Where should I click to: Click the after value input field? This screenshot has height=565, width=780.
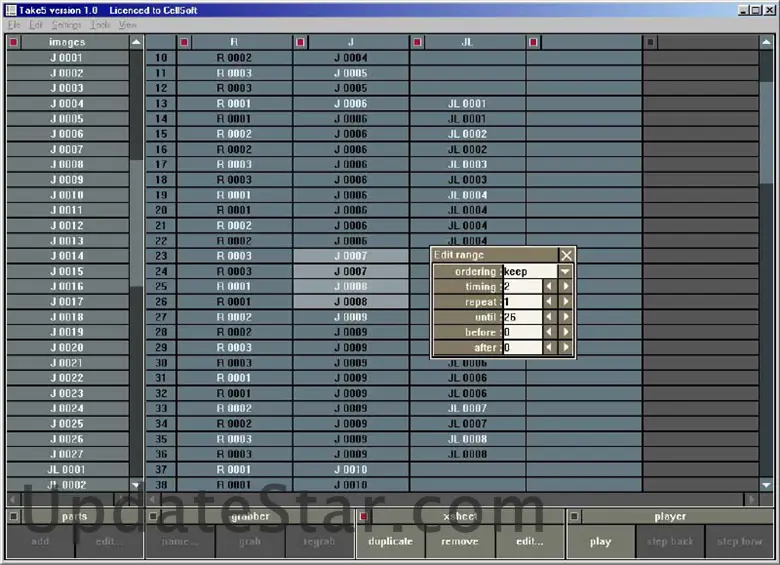521,347
